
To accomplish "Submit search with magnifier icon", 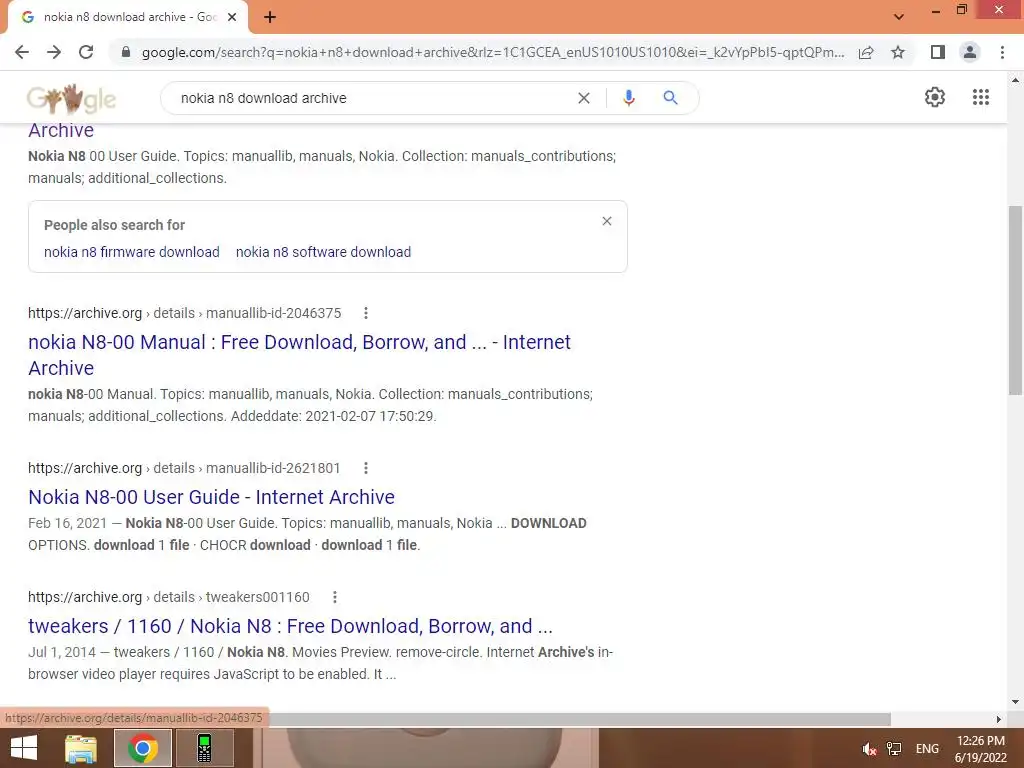I will (x=670, y=98).
